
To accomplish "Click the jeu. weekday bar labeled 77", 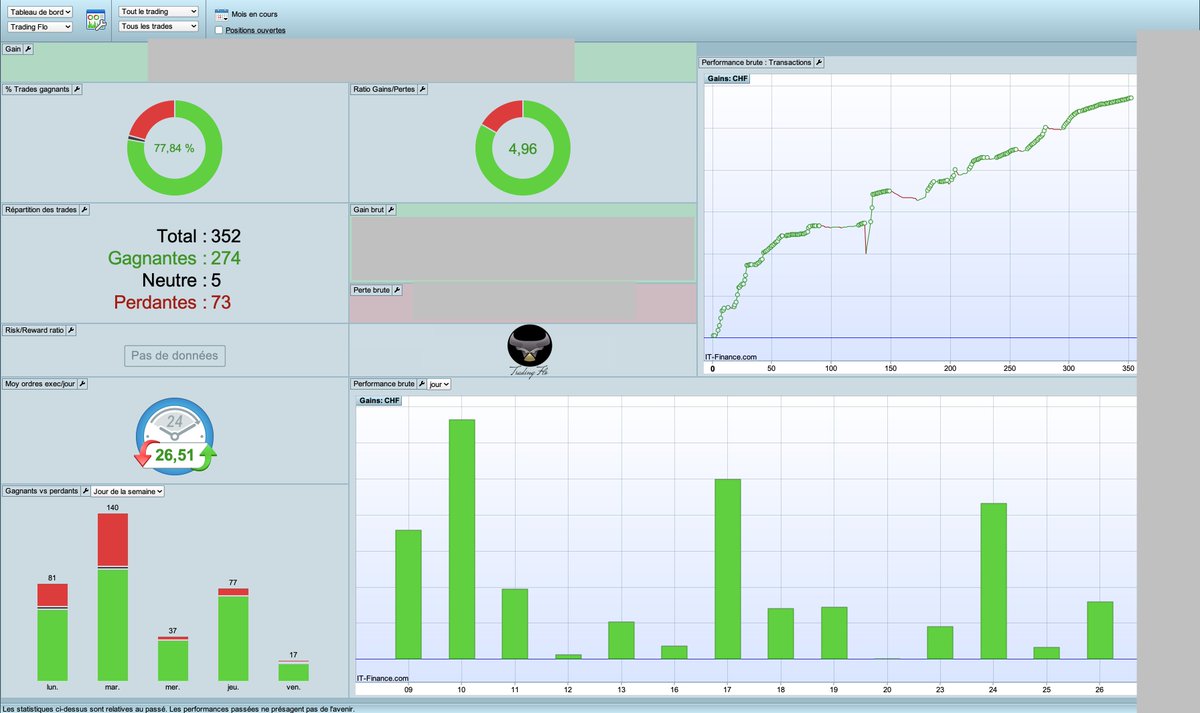I will pos(233,634).
